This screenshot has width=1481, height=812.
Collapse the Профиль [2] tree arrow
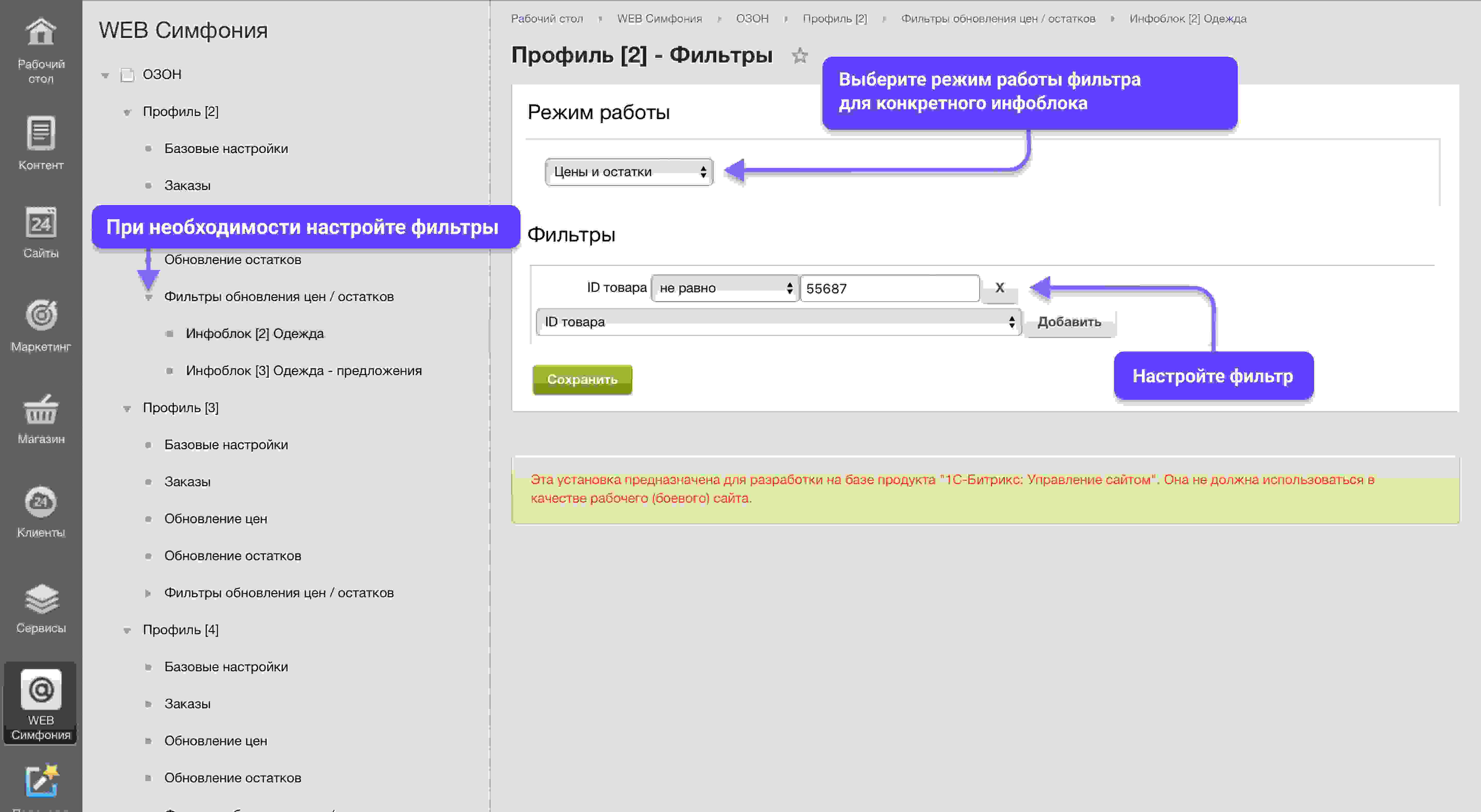(127, 112)
